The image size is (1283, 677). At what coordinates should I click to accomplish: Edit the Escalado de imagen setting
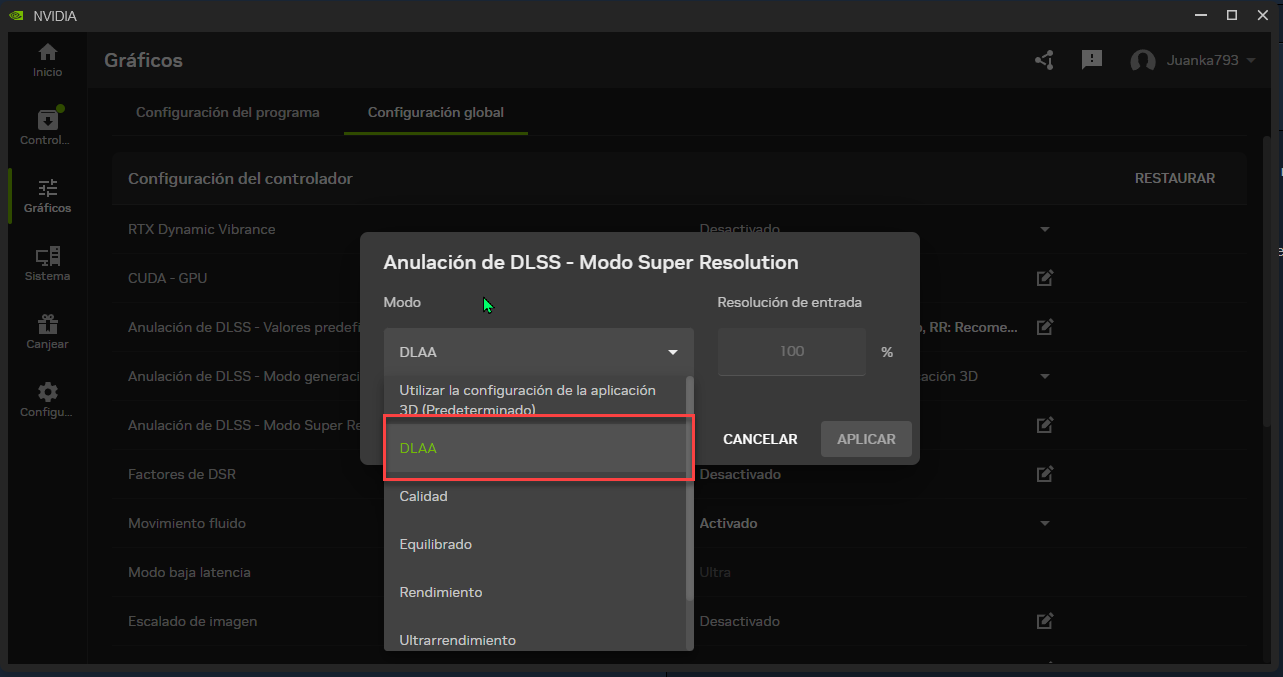pyautogui.click(x=1045, y=621)
